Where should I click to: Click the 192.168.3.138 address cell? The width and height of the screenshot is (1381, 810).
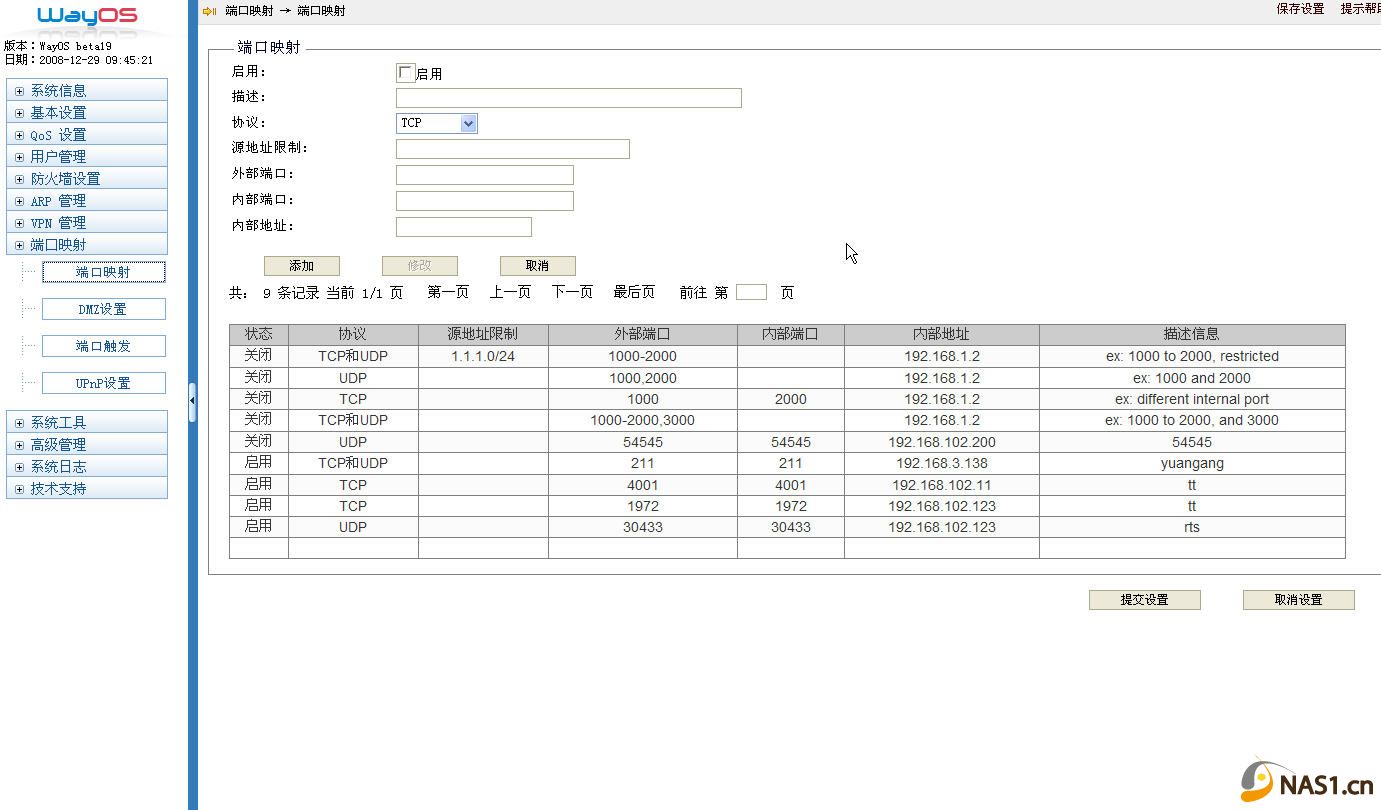[x=942, y=463]
